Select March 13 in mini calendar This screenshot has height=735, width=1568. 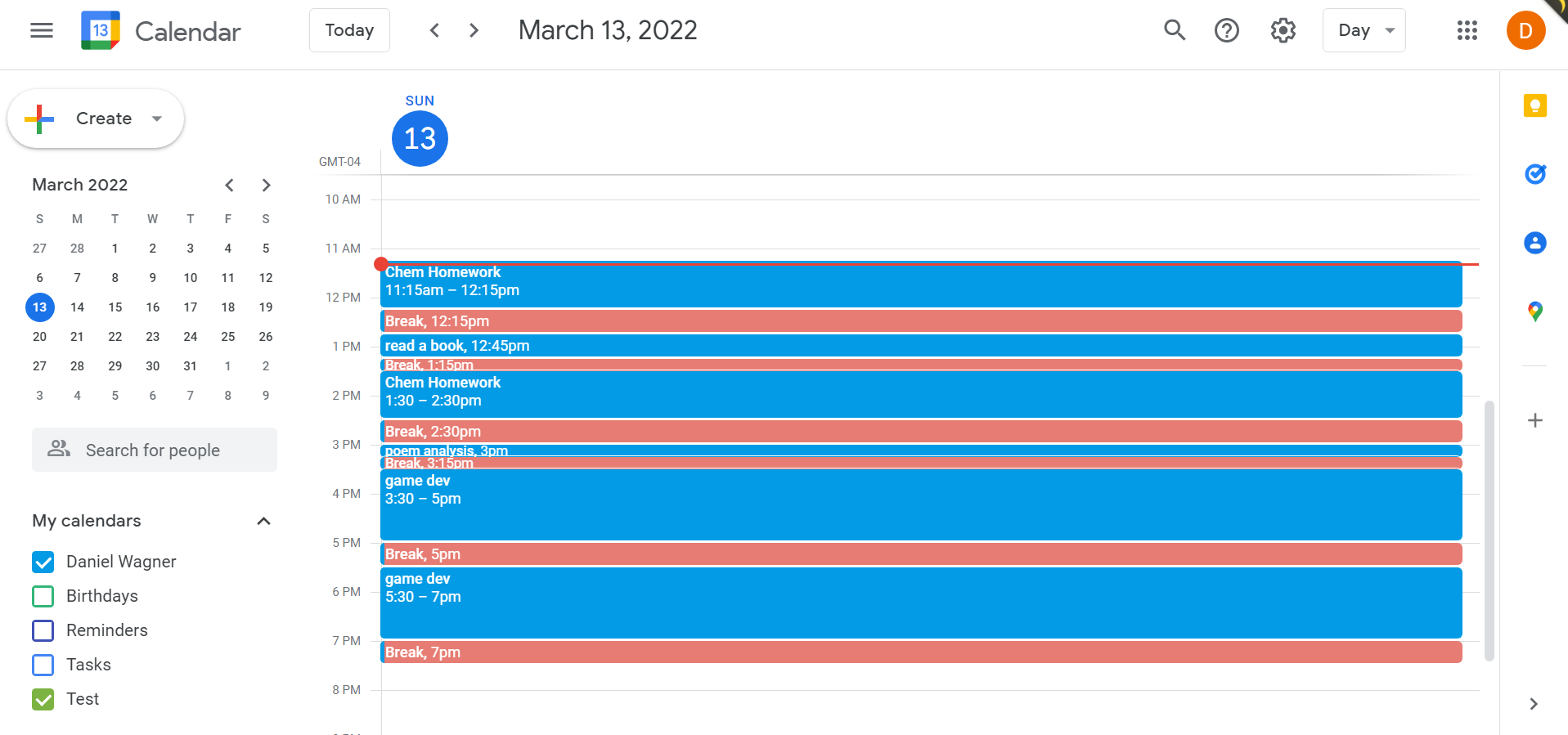39,307
